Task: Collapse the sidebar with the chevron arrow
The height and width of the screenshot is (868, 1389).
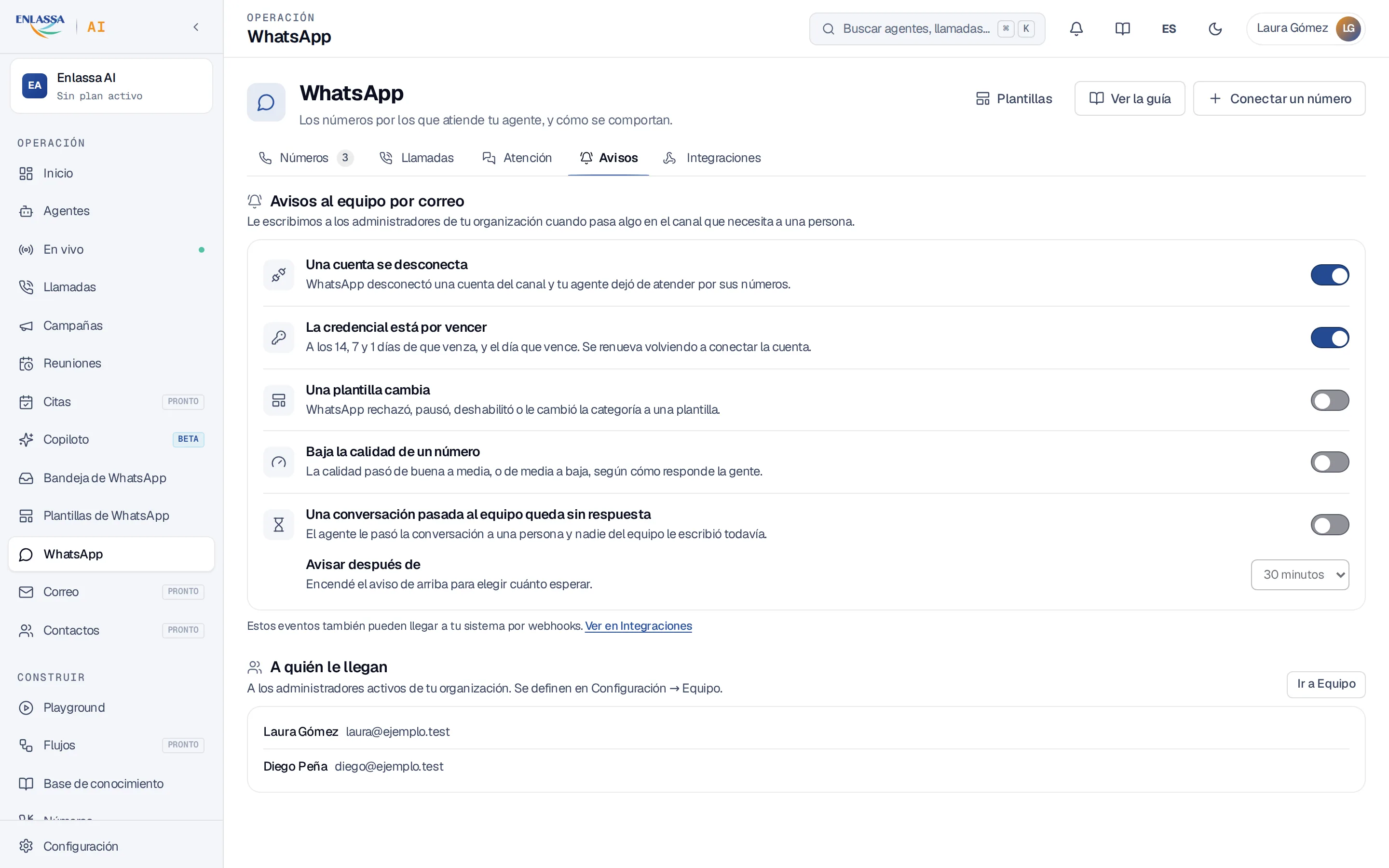Action: (x=196, y=27)
